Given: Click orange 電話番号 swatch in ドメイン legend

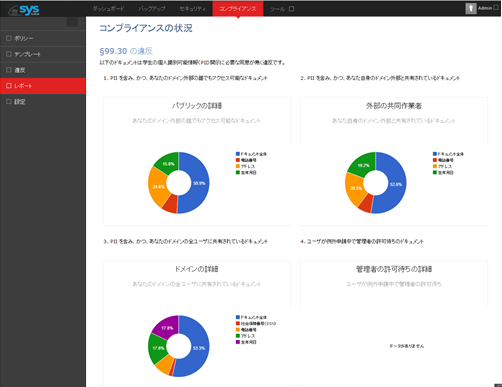Looking at the screenshot, I should click(x=238, y=330).
